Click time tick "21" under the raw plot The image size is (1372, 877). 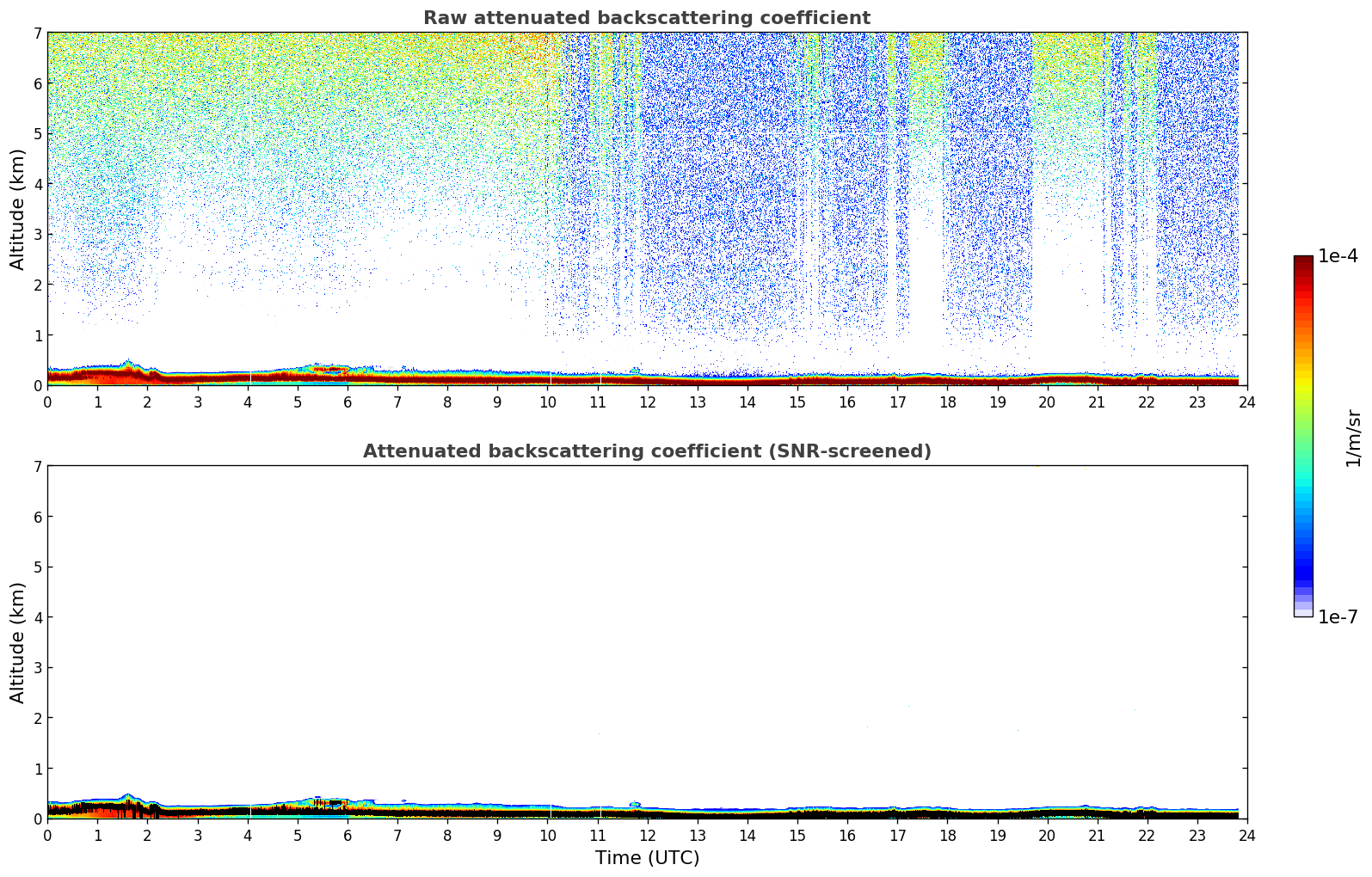1097,402
